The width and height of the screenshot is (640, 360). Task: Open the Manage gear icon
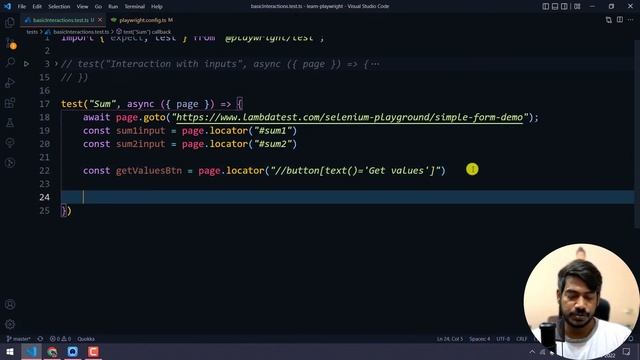pos(10,324)
